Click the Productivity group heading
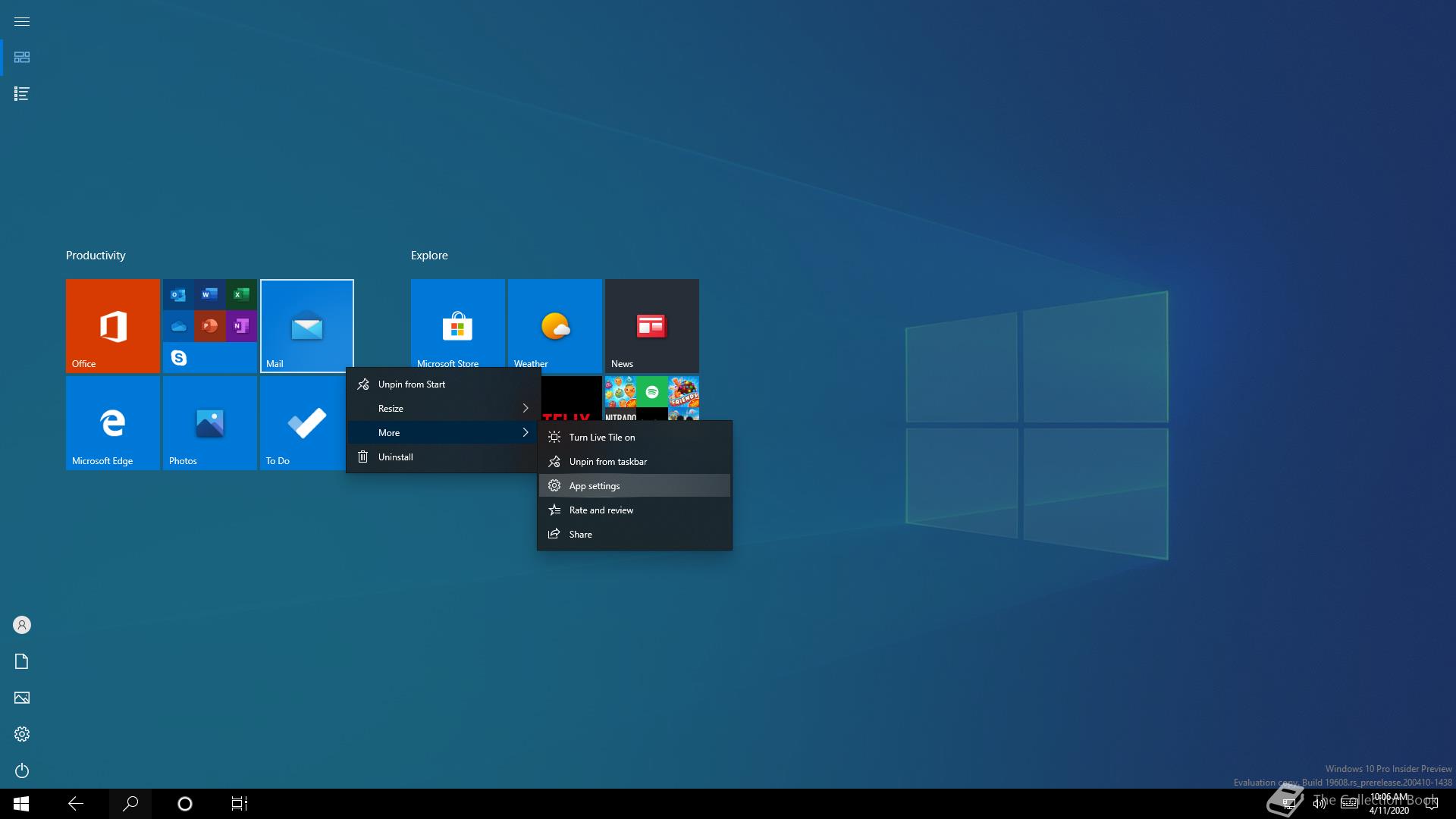The image size is (1456, 819). point(96,256)
